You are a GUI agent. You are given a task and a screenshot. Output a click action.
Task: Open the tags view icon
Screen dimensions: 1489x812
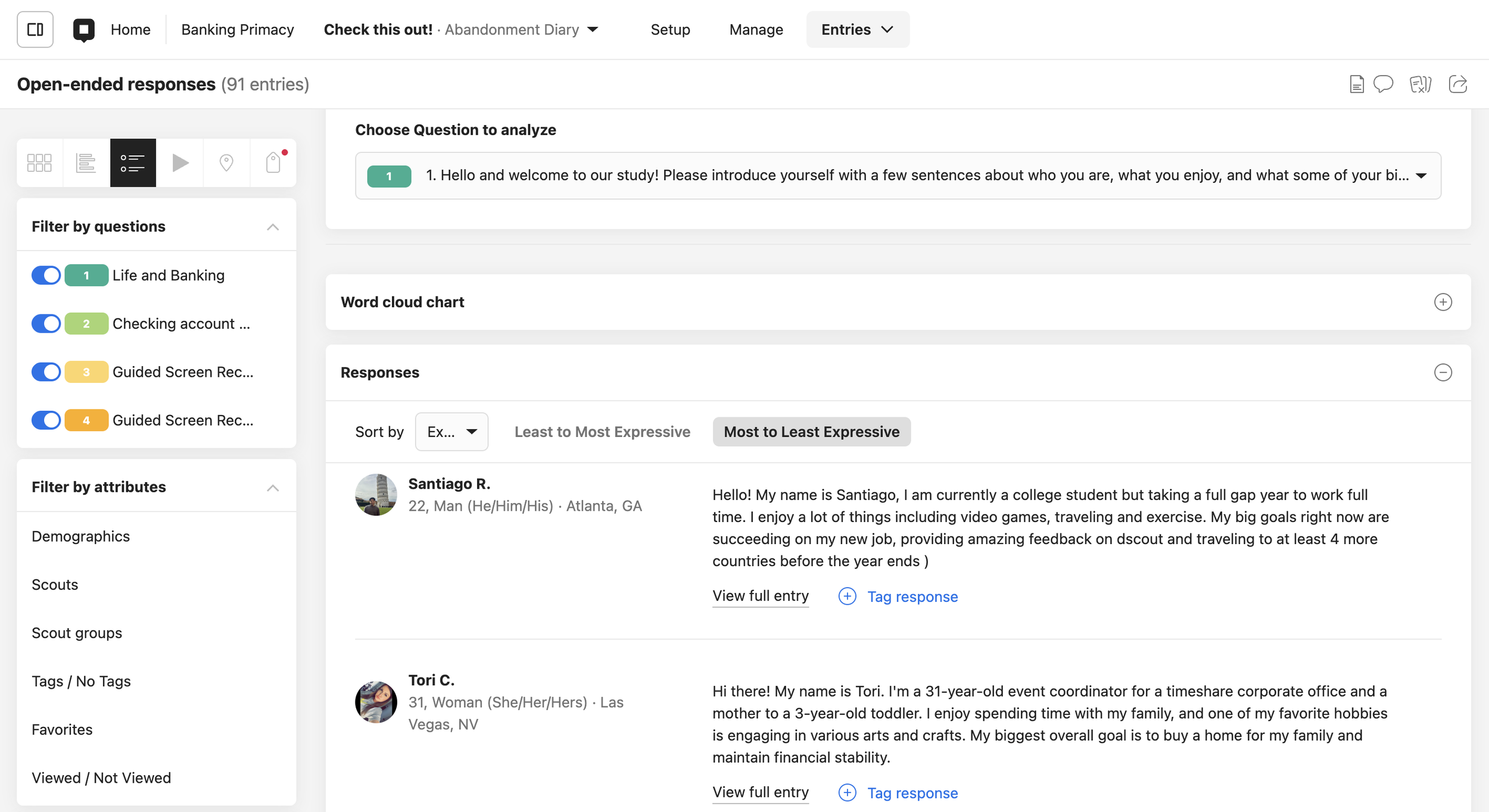[273, 163]
